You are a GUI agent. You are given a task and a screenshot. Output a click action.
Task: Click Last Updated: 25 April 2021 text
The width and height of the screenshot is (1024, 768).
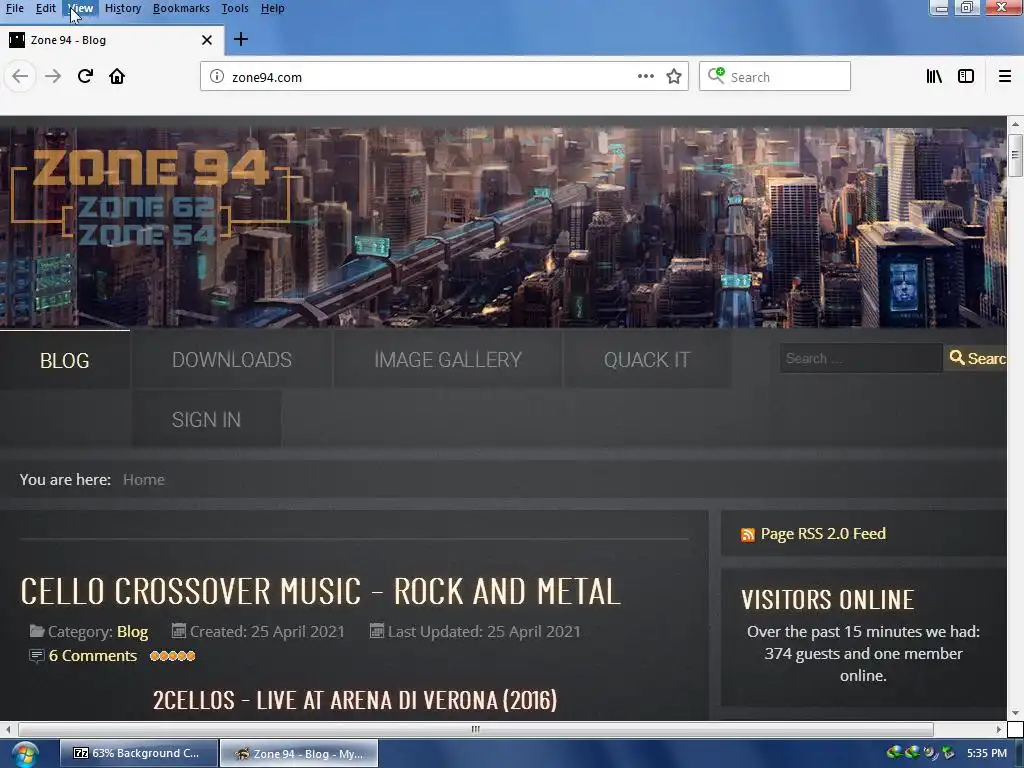pos(484,632)
